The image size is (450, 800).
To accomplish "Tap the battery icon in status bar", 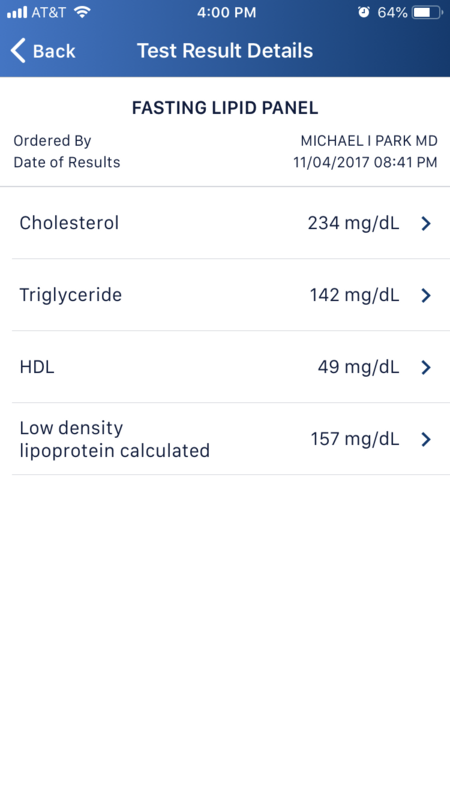I will pos(428,13).
